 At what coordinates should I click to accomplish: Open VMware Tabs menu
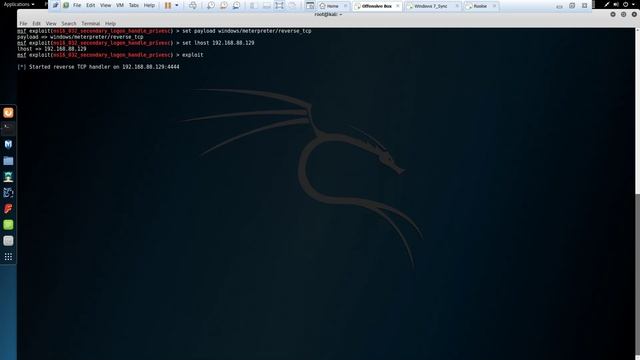pyautogui.click(x=134, y=5)
